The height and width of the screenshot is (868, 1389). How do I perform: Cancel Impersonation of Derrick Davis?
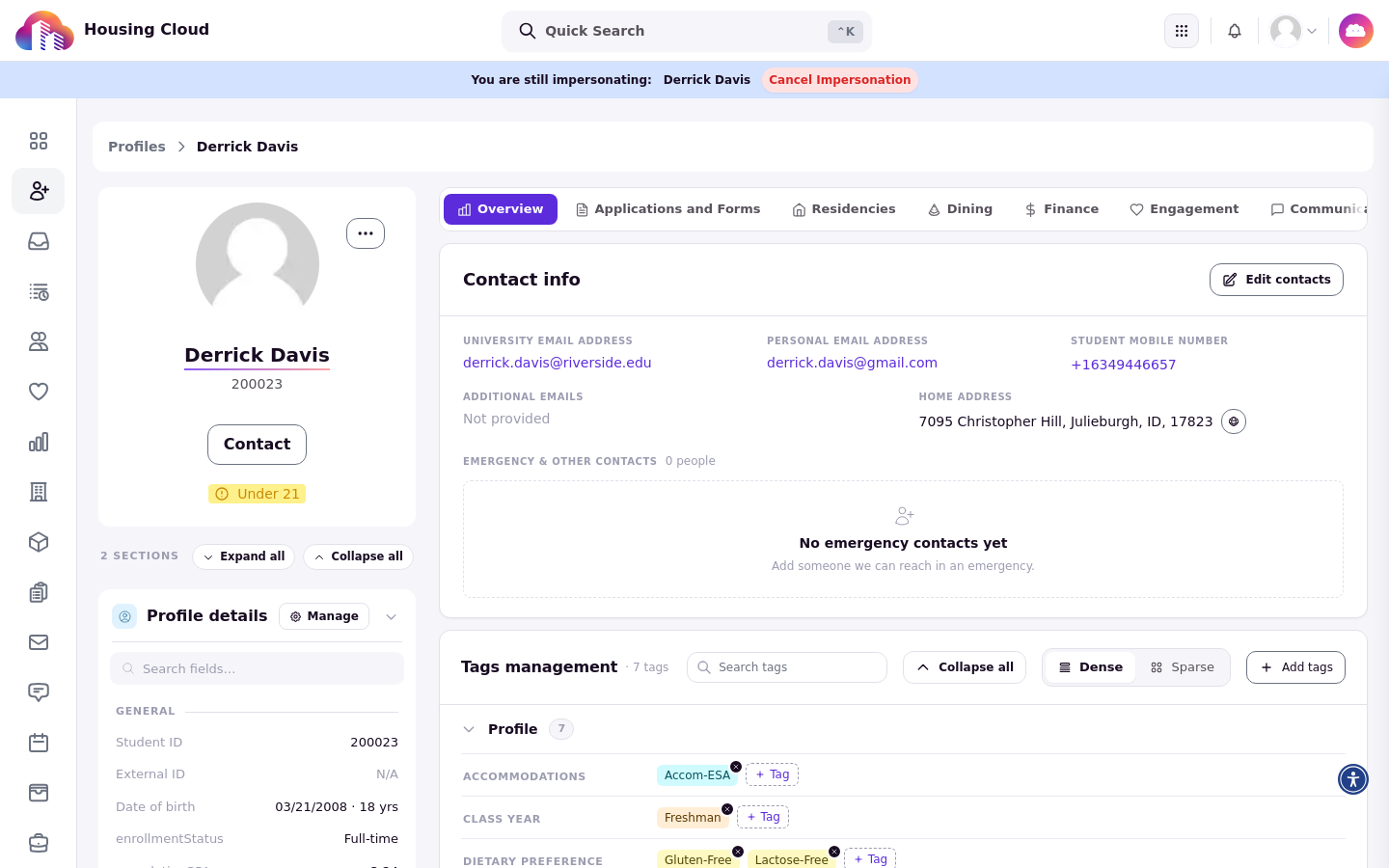(840, 80)
